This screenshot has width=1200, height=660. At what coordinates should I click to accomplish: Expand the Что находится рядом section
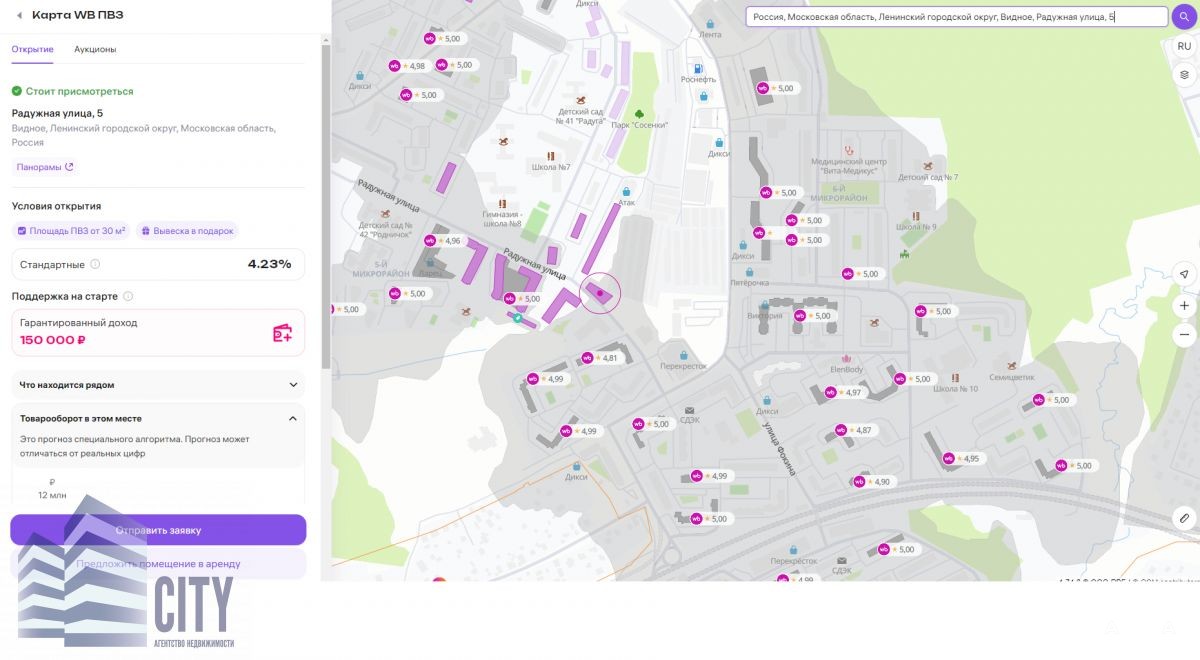point(293,385)
